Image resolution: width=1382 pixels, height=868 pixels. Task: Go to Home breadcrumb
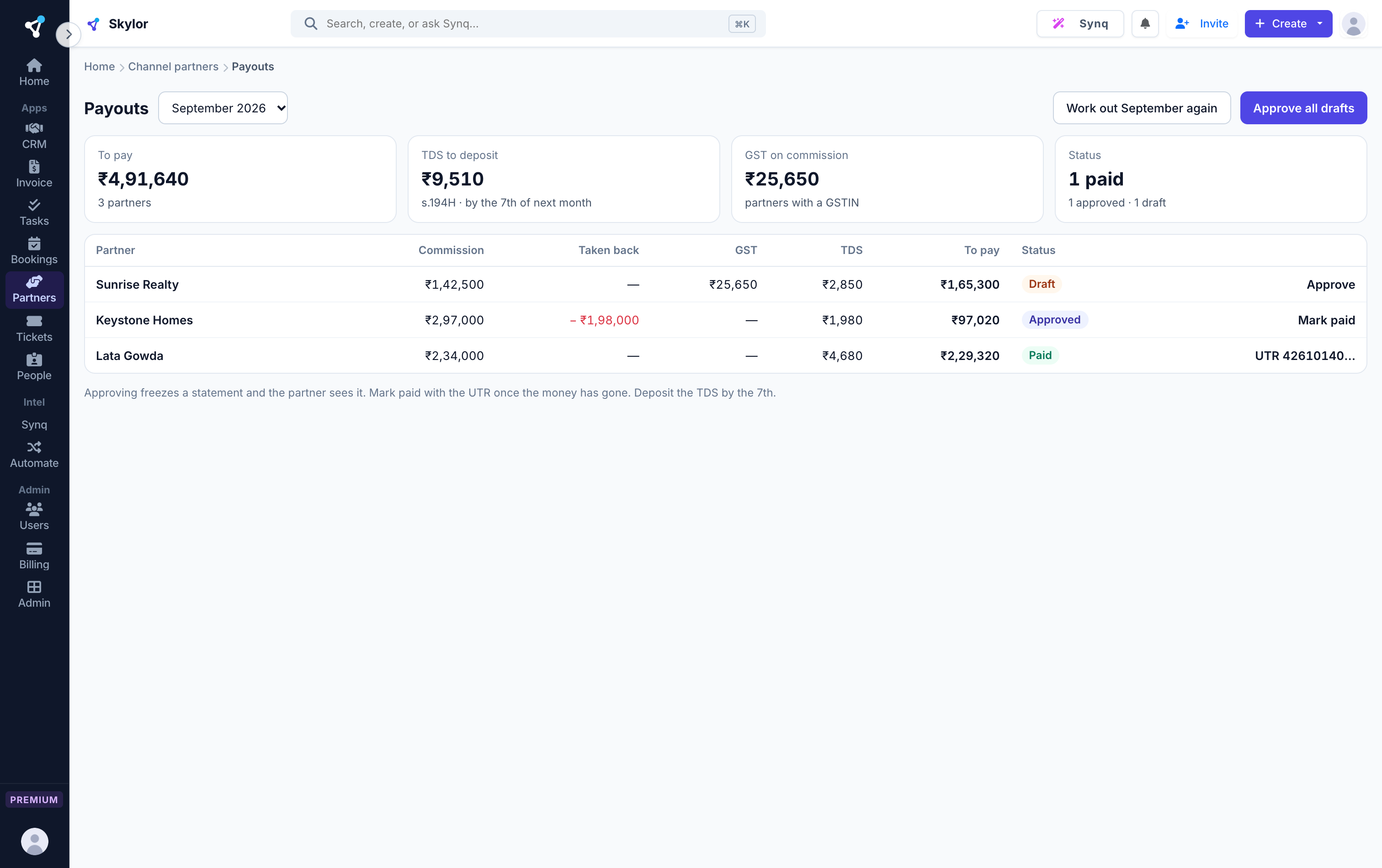click(x=99, y=67)
